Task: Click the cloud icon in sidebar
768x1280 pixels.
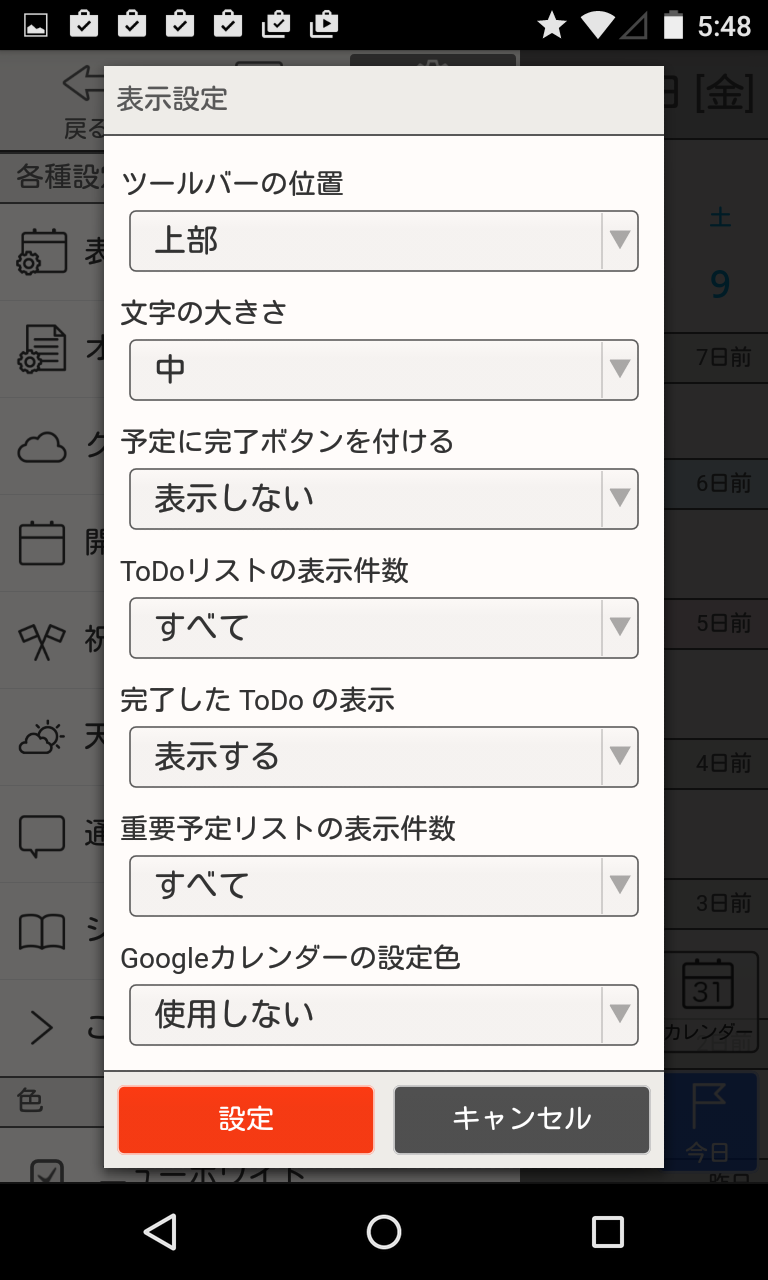Action: [x=42, y=446]
